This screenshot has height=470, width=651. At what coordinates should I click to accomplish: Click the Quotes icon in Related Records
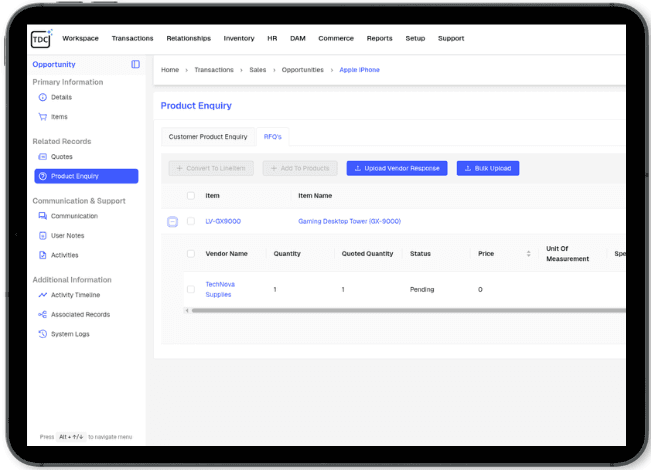(x=42, y=157)
